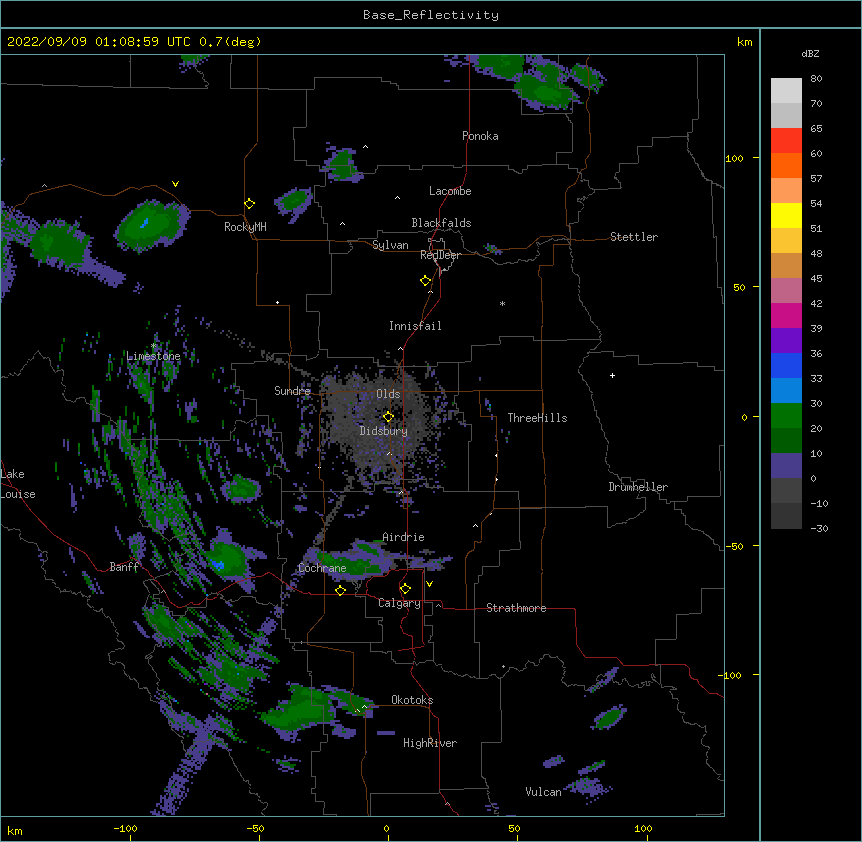Click the white 70-80 dBZ legend swatch
Screen dimensions: 862x842
786,91
